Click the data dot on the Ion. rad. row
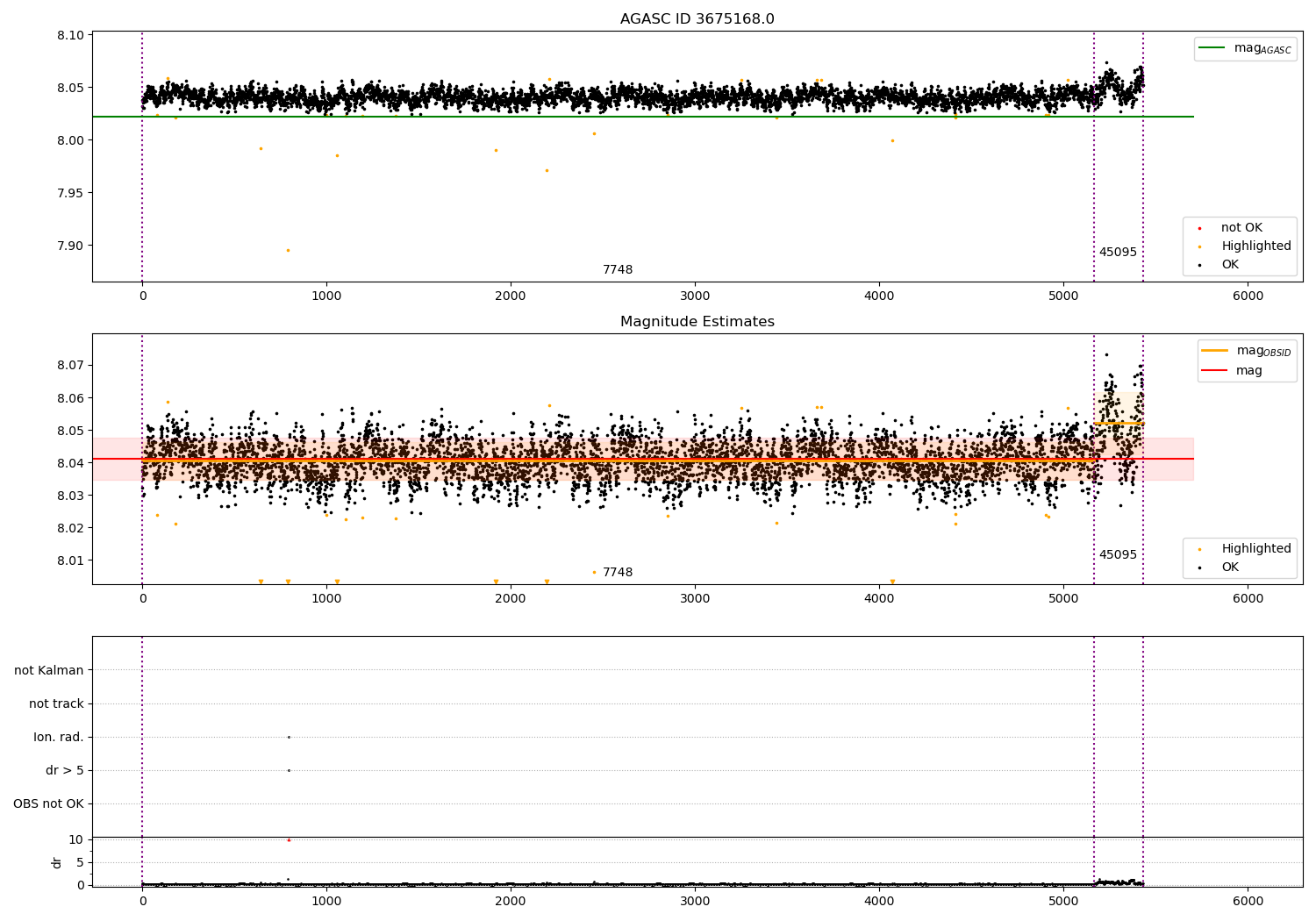Screen dimensions: 1316x921 pos(289,737)
